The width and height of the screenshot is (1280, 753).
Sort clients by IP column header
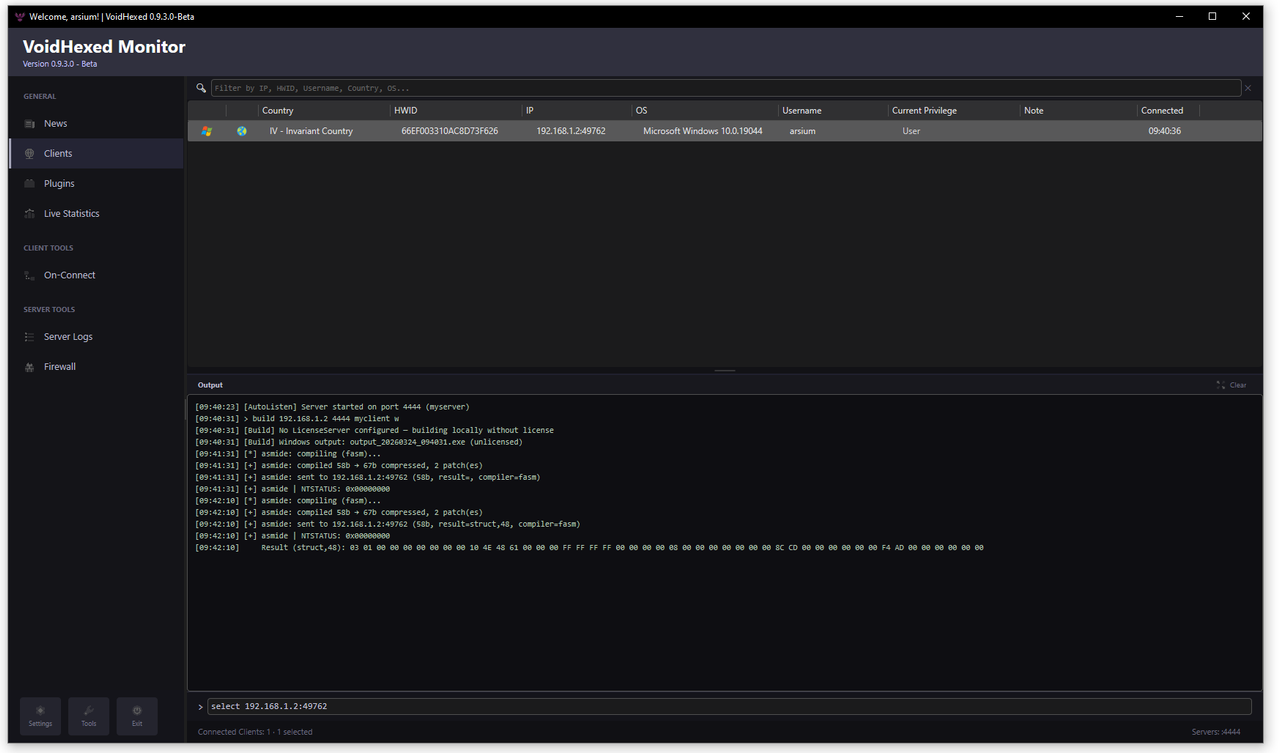[x=577, y=111]
